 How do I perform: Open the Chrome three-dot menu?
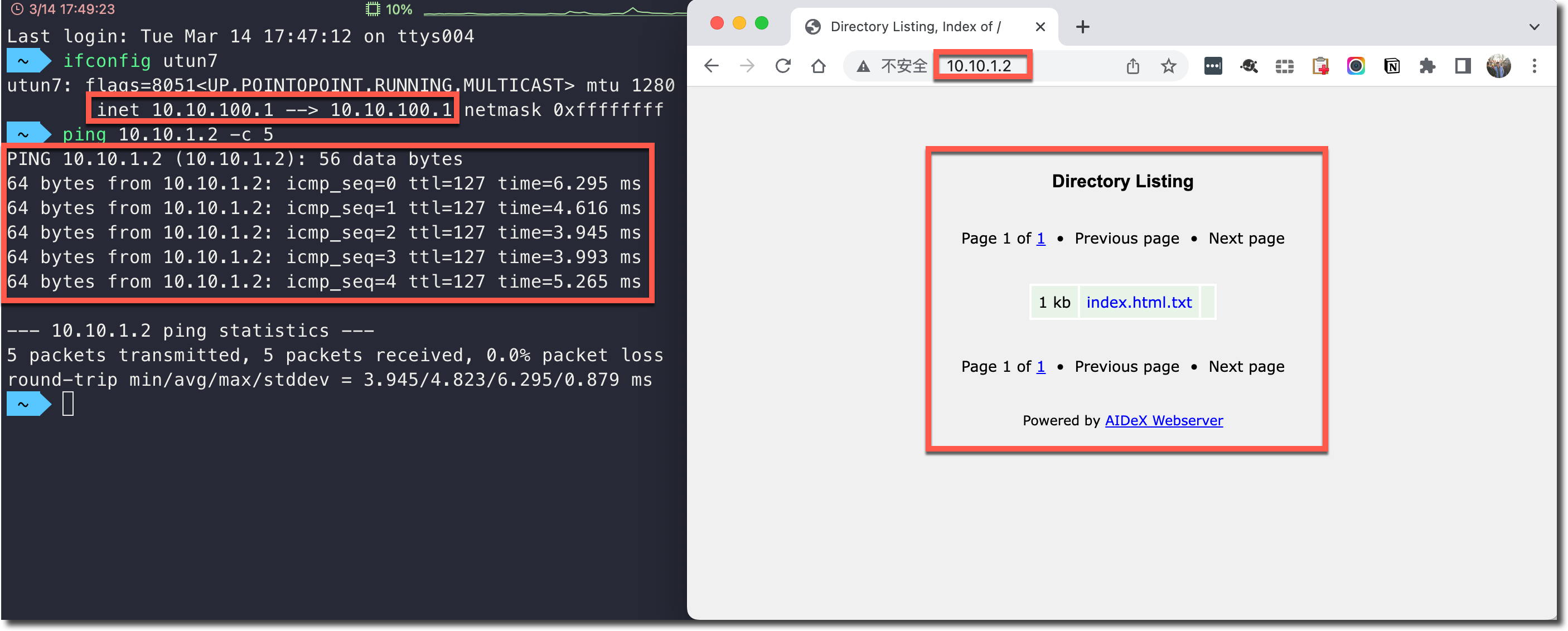(1534, 66)
